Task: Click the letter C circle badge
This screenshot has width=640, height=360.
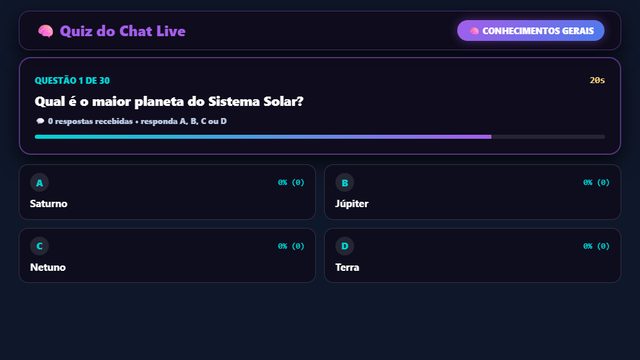Action: pos(40,246)
